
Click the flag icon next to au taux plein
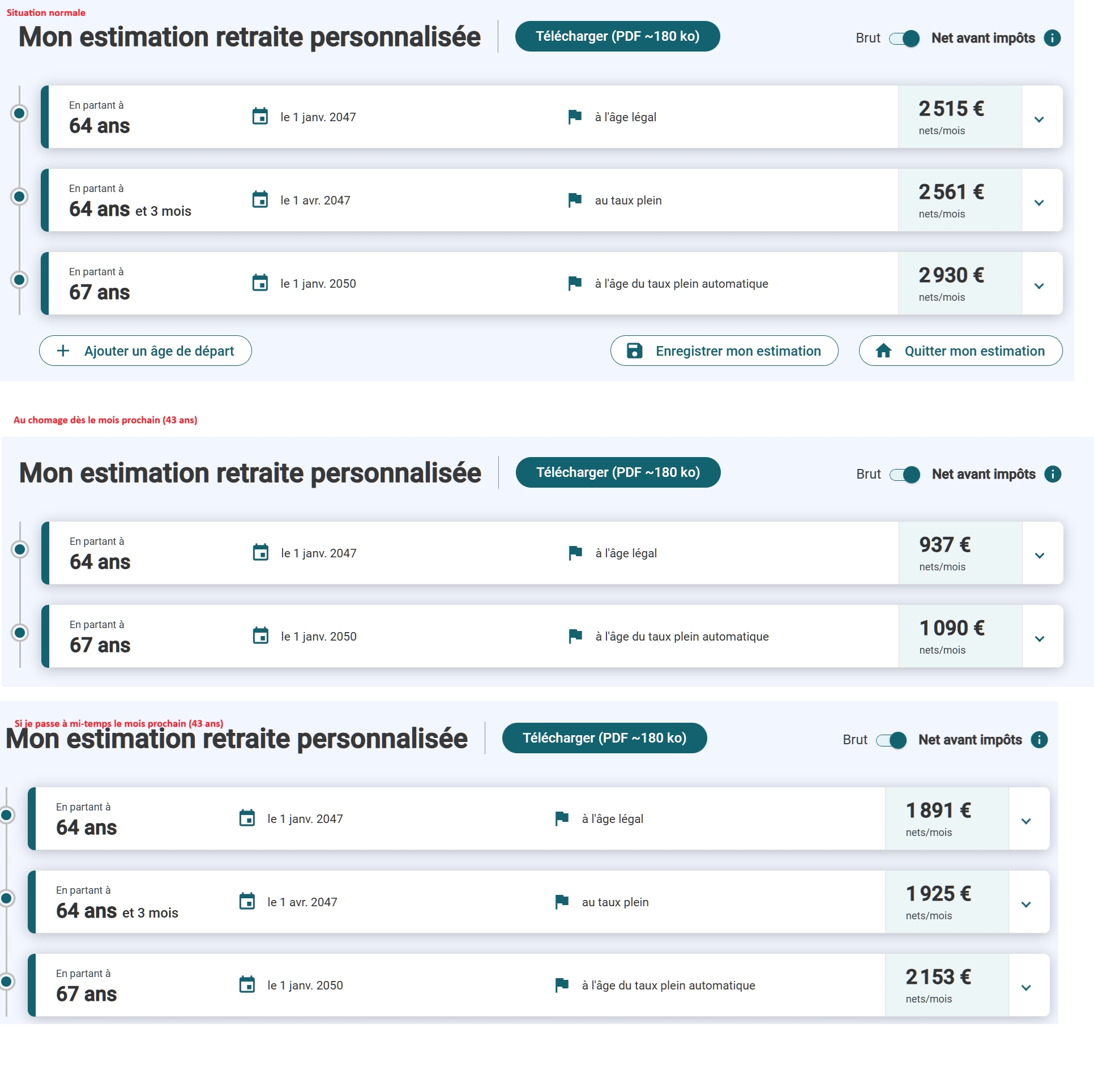(x=574, y=199)
